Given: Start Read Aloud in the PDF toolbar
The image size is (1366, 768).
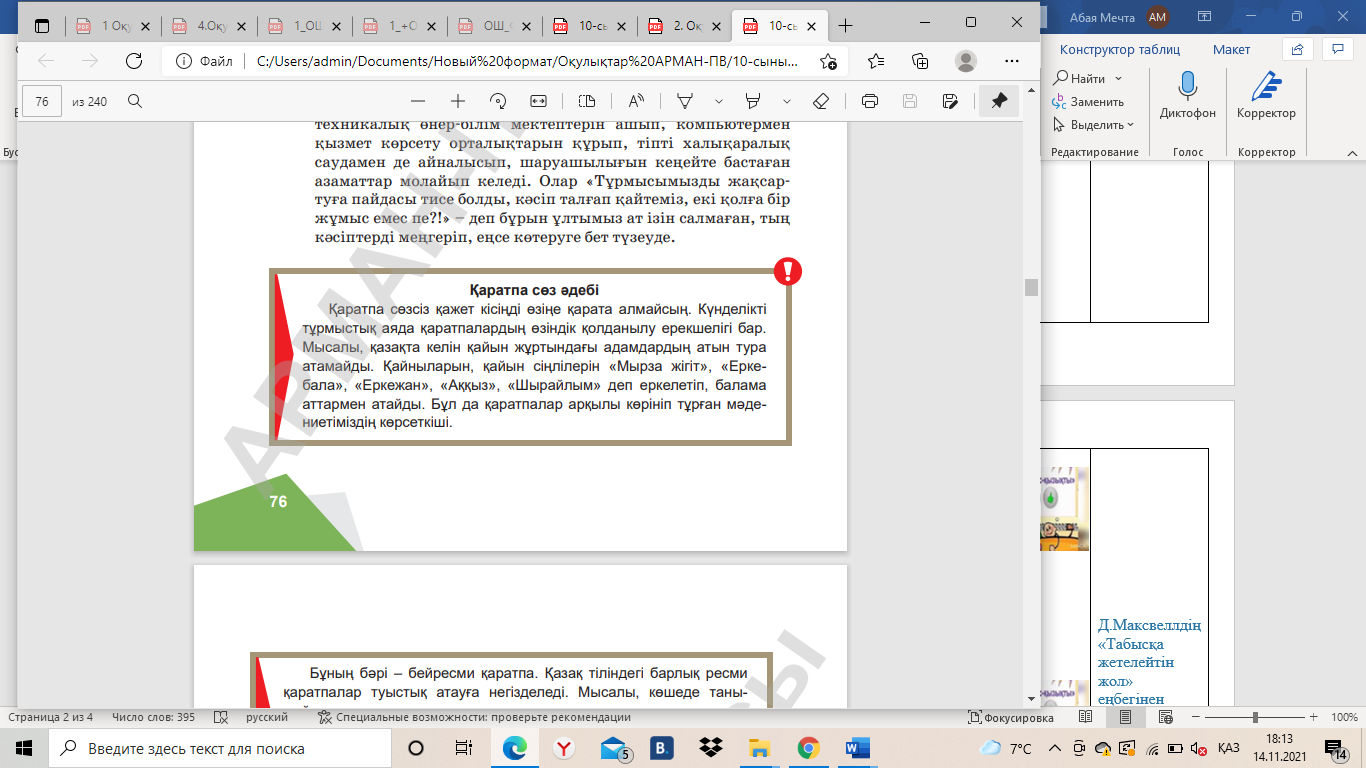Looking at the screenshot, I should 636,101.
